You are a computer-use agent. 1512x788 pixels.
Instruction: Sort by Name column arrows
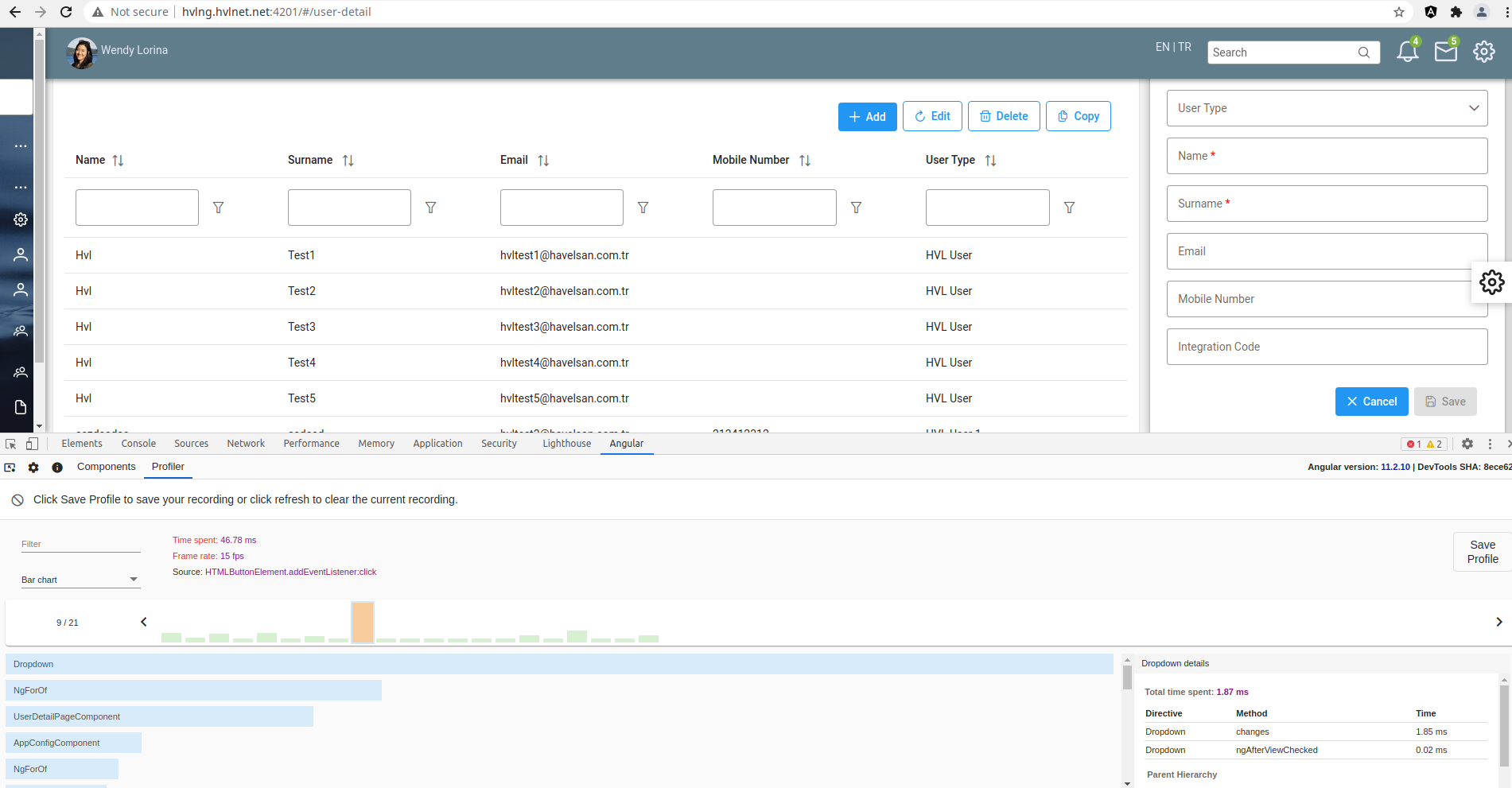(118, 161)
